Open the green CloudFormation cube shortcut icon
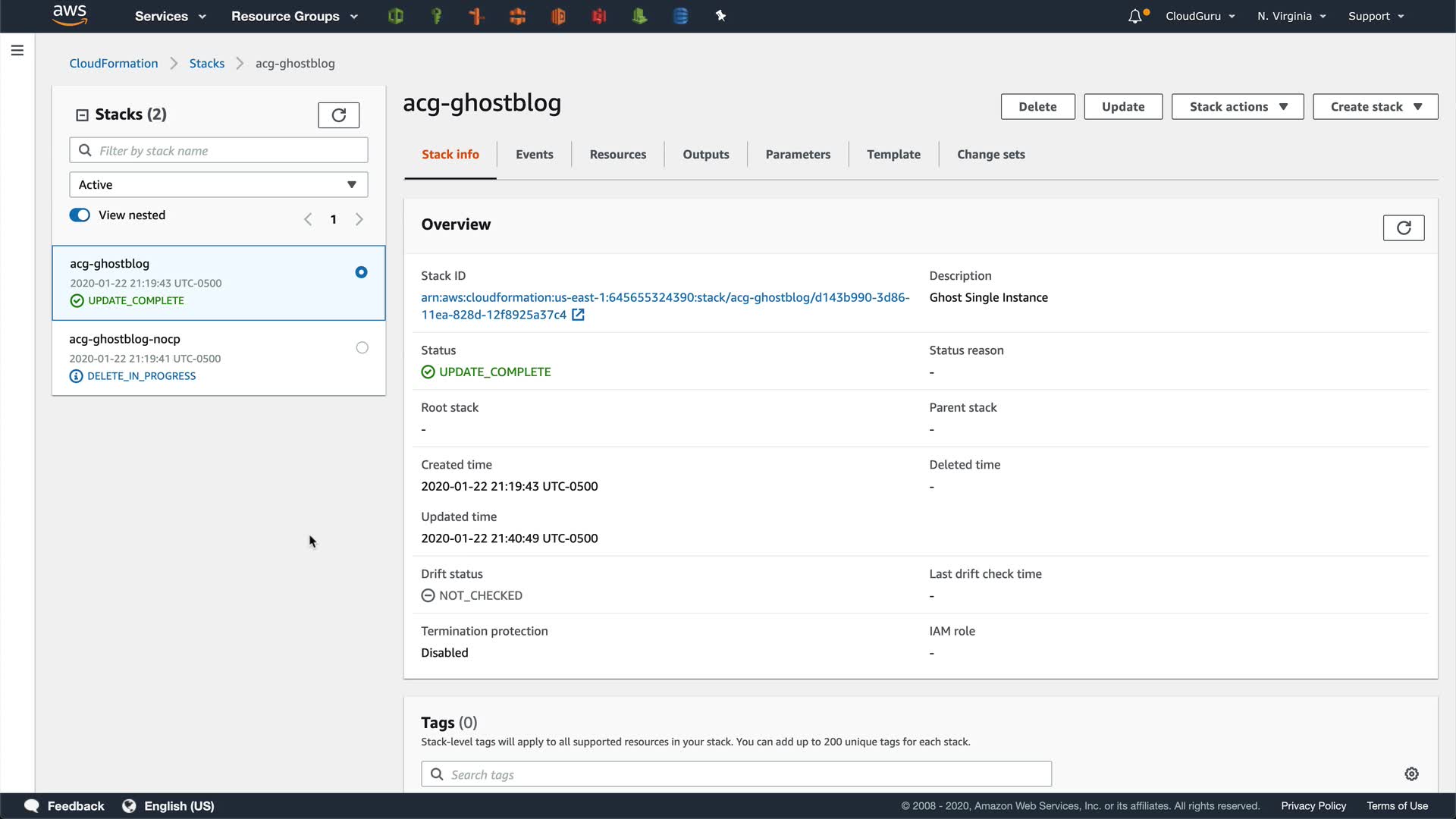The image size is (1456, 819). point(395,16)
